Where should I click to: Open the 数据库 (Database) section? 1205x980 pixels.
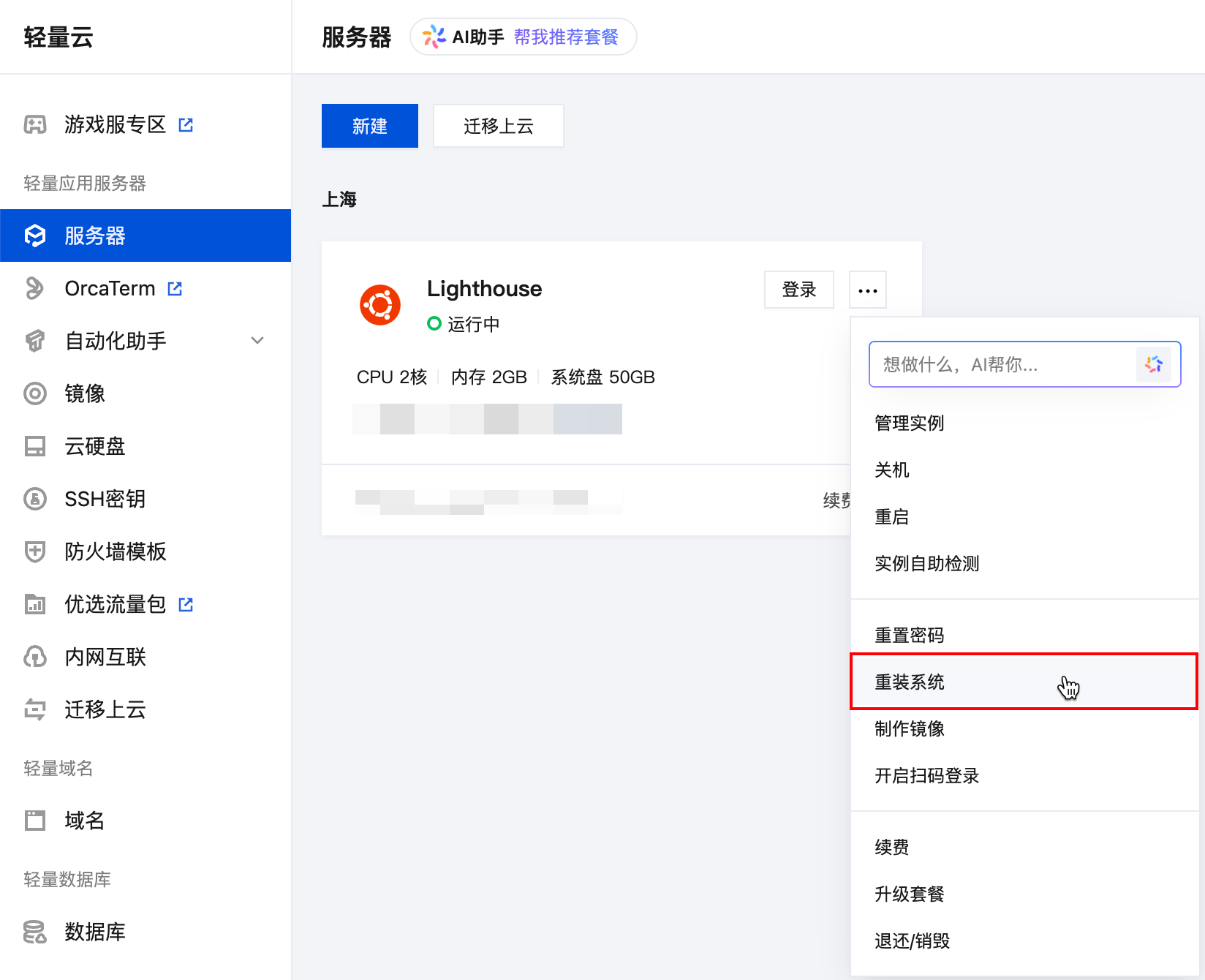click(94, 932)
